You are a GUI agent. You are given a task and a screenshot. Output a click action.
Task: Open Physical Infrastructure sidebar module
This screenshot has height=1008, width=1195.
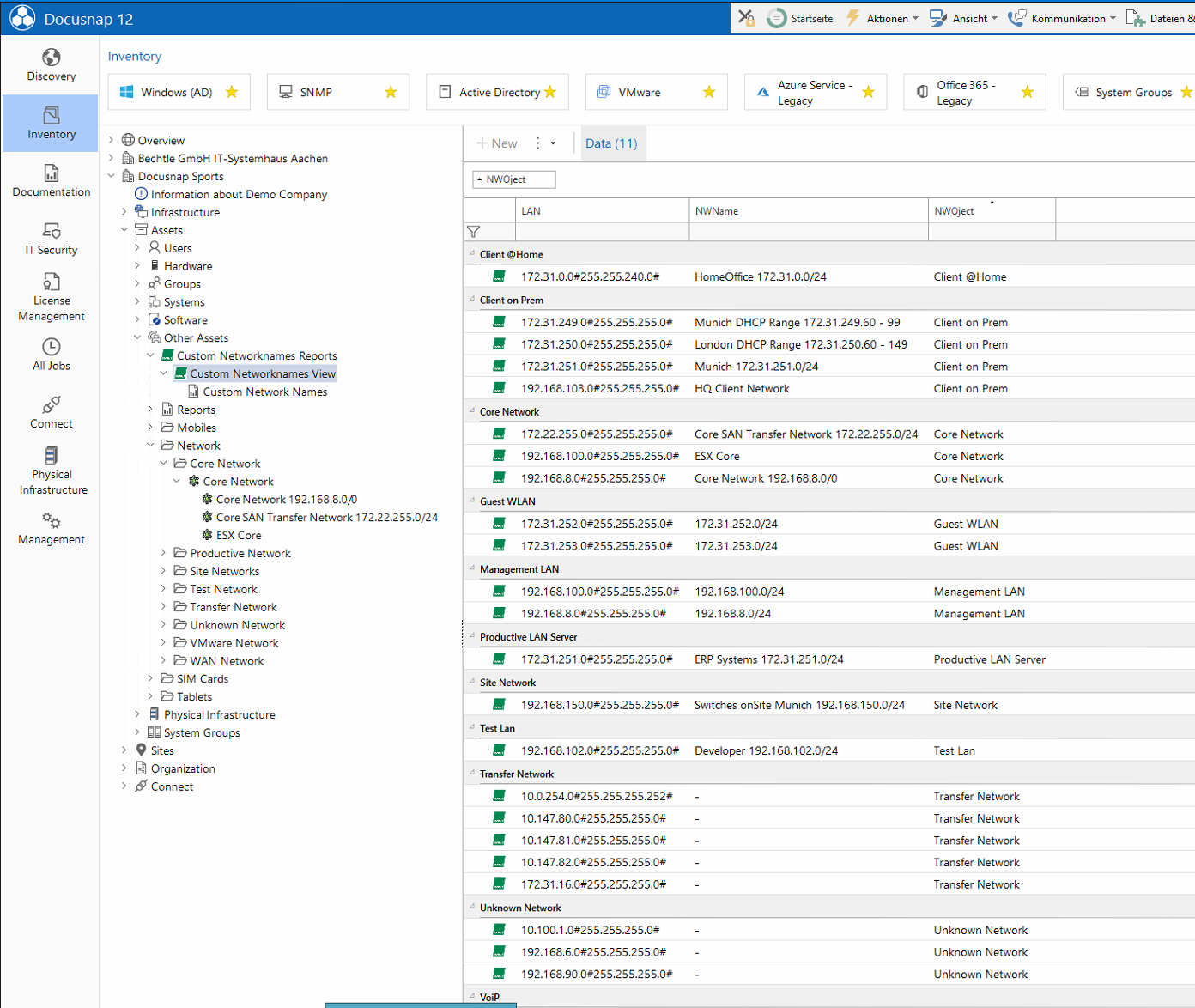pos(52,471)
